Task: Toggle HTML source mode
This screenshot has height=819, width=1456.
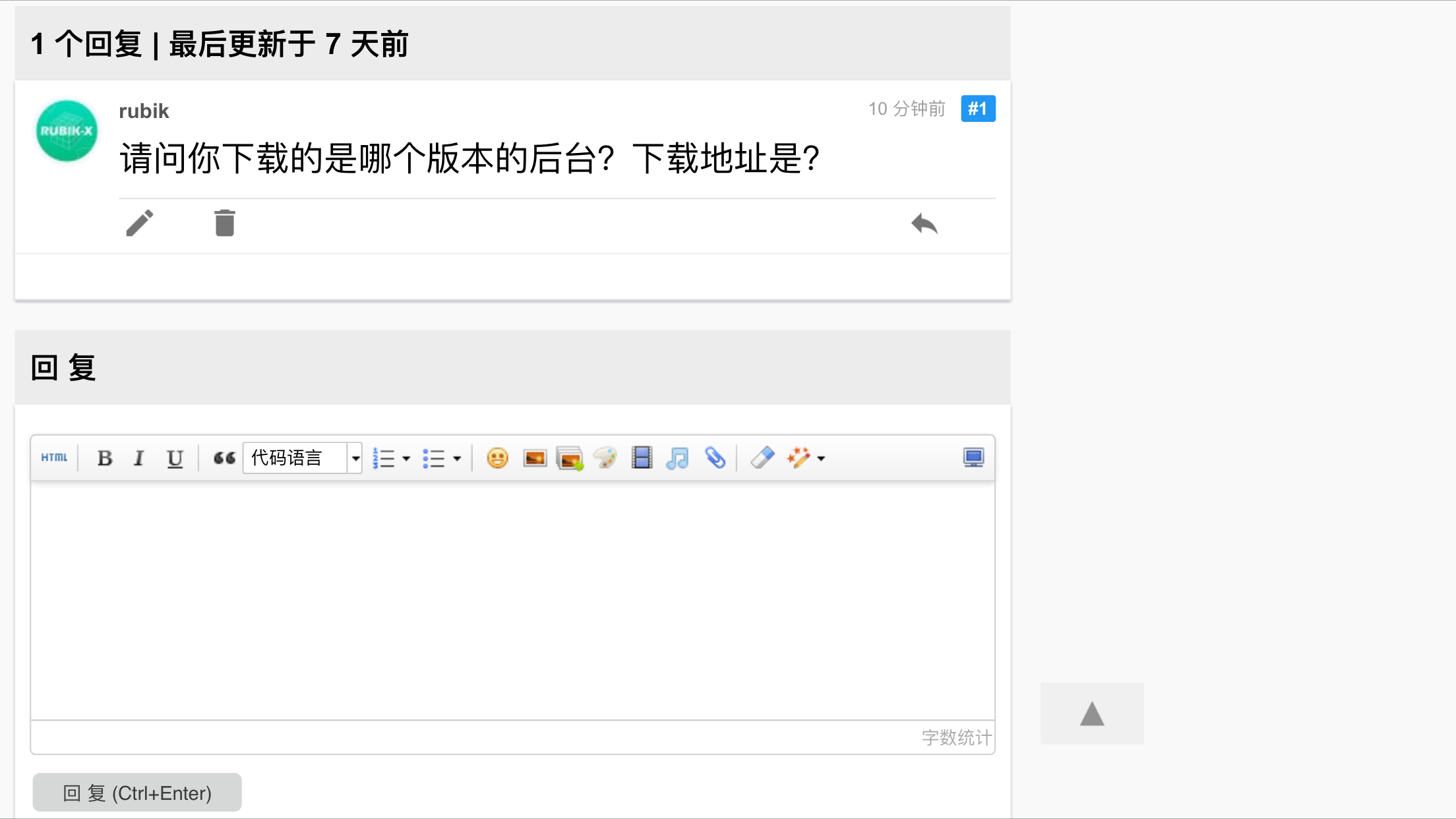Action: coord(54,458)
